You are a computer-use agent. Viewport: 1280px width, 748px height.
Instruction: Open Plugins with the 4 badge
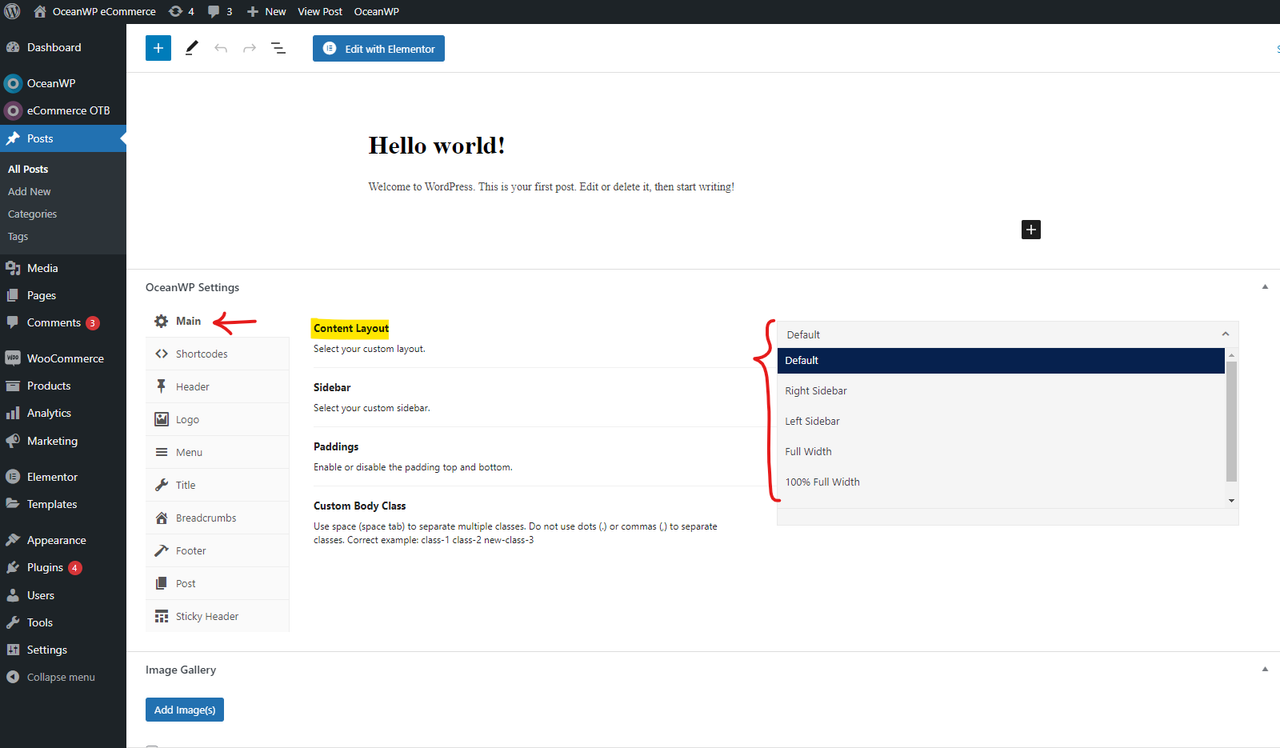(x=63, y=567)
